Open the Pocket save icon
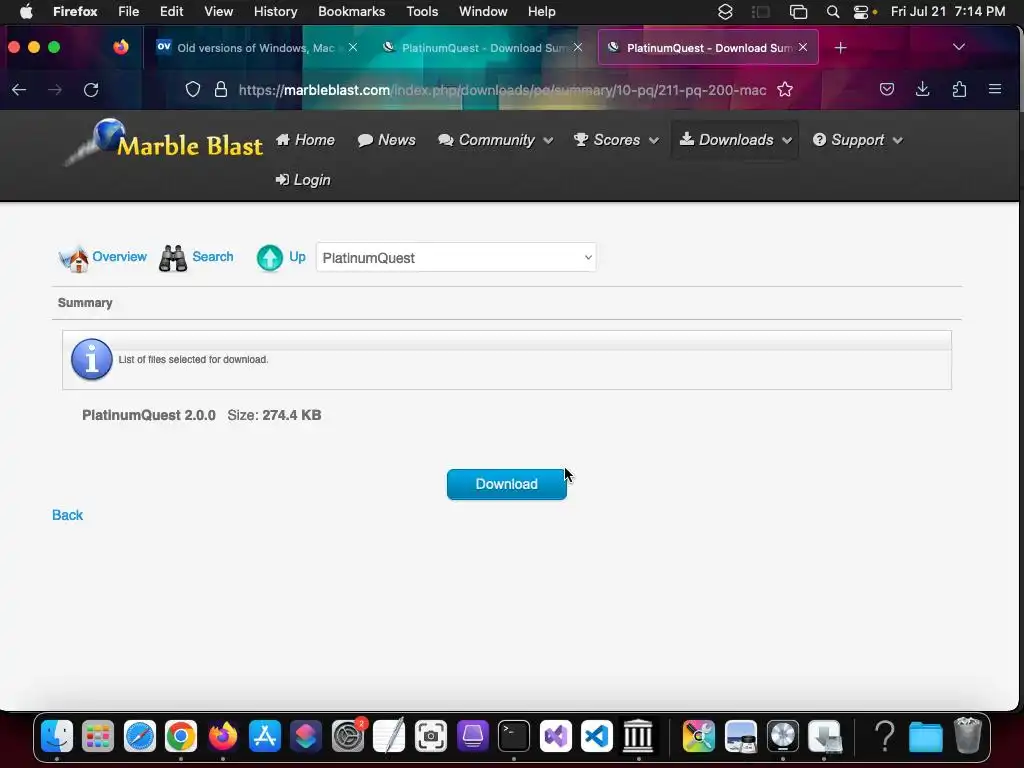Viewport: 1024px width, 768px height. click(x=886, y=89)
